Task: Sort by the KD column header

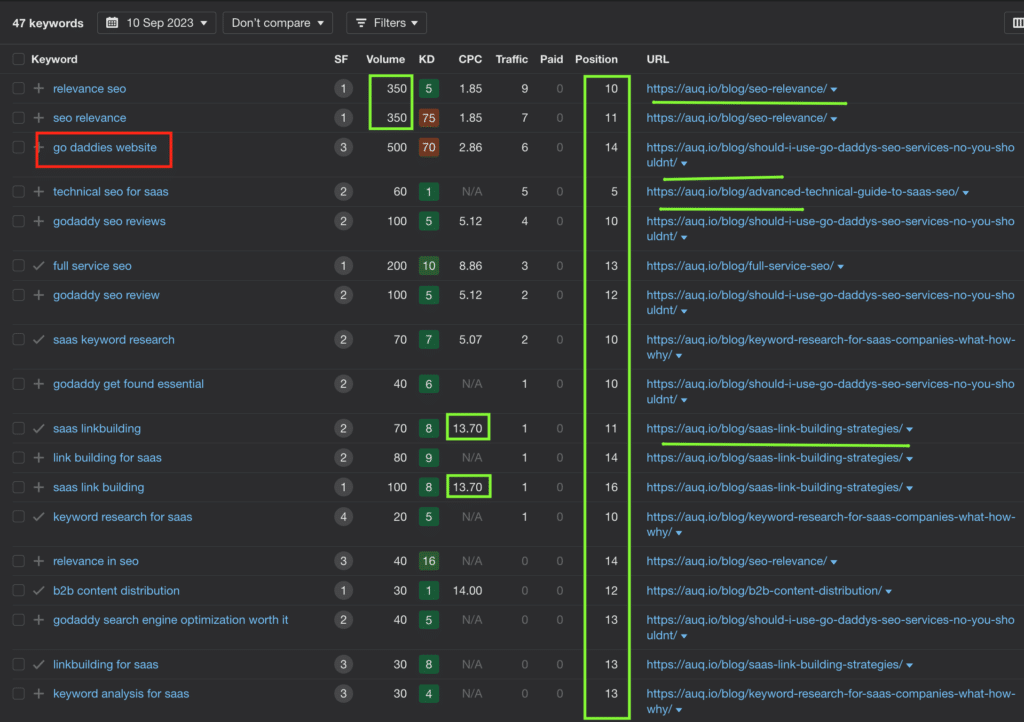Action: (426, 59)
